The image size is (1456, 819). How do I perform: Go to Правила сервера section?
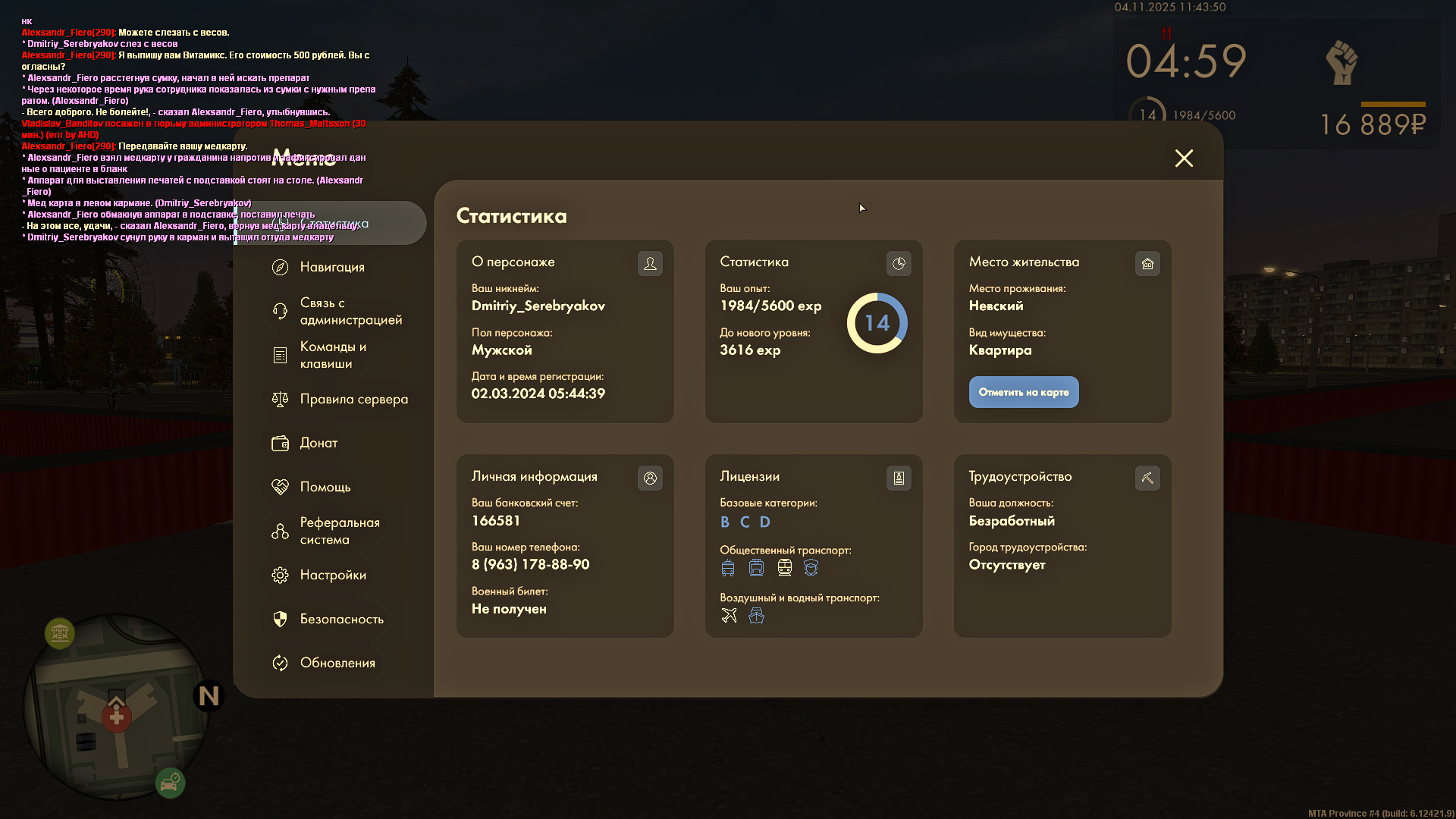coord(353,399)
